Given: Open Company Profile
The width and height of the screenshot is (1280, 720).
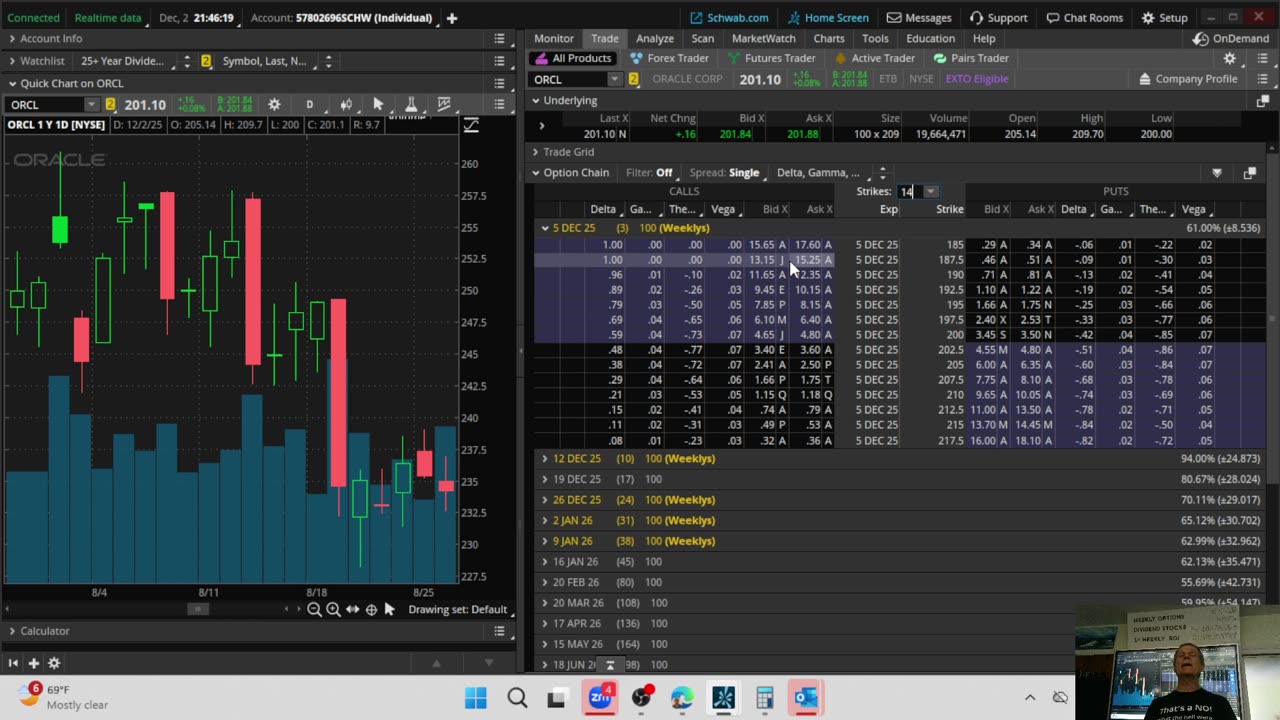Looking at the screenshot, I should coord(1188,79).
